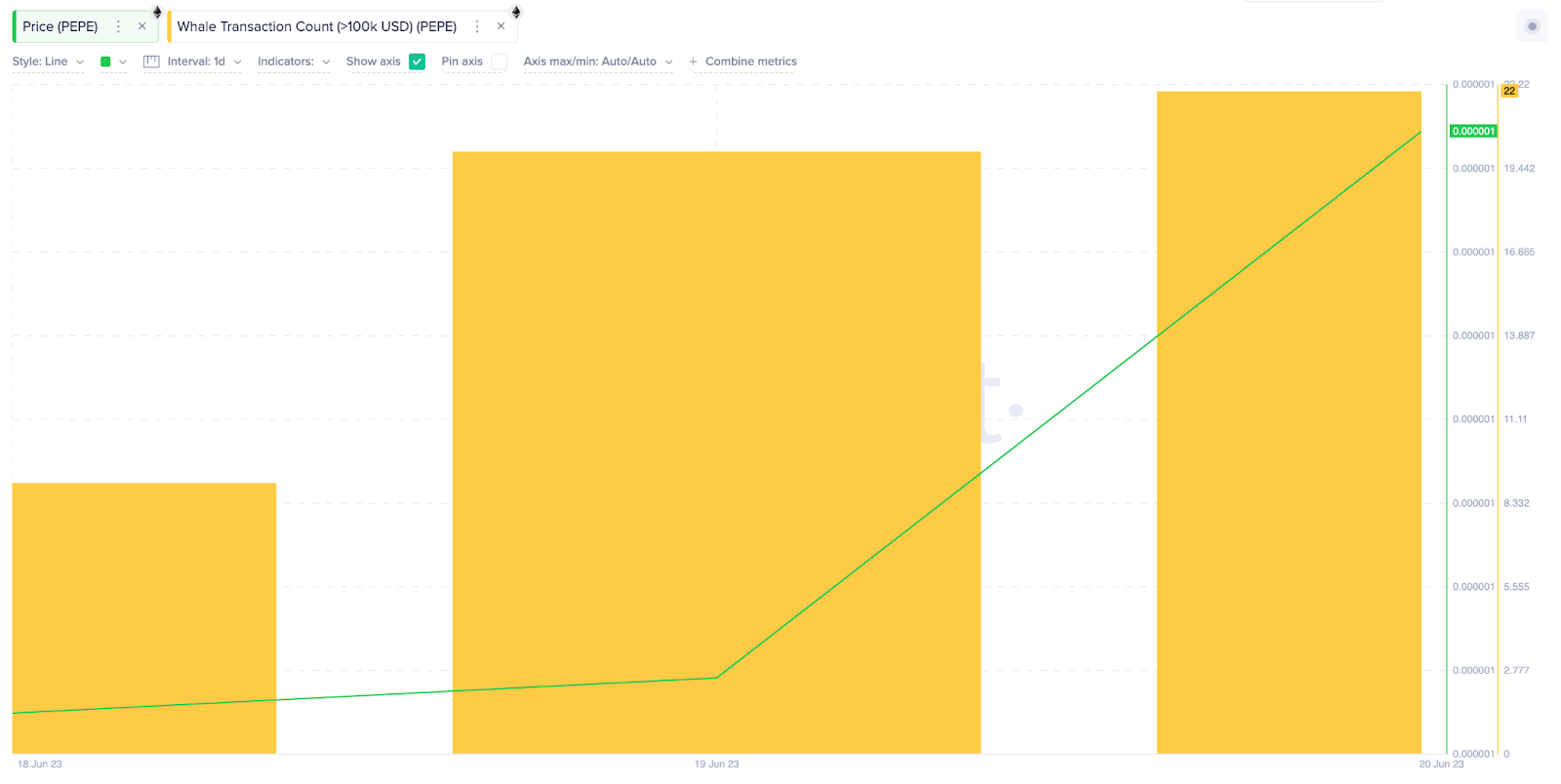1561x784 pixels.
Task: Click Combine metrics
Action: [751, 61]
